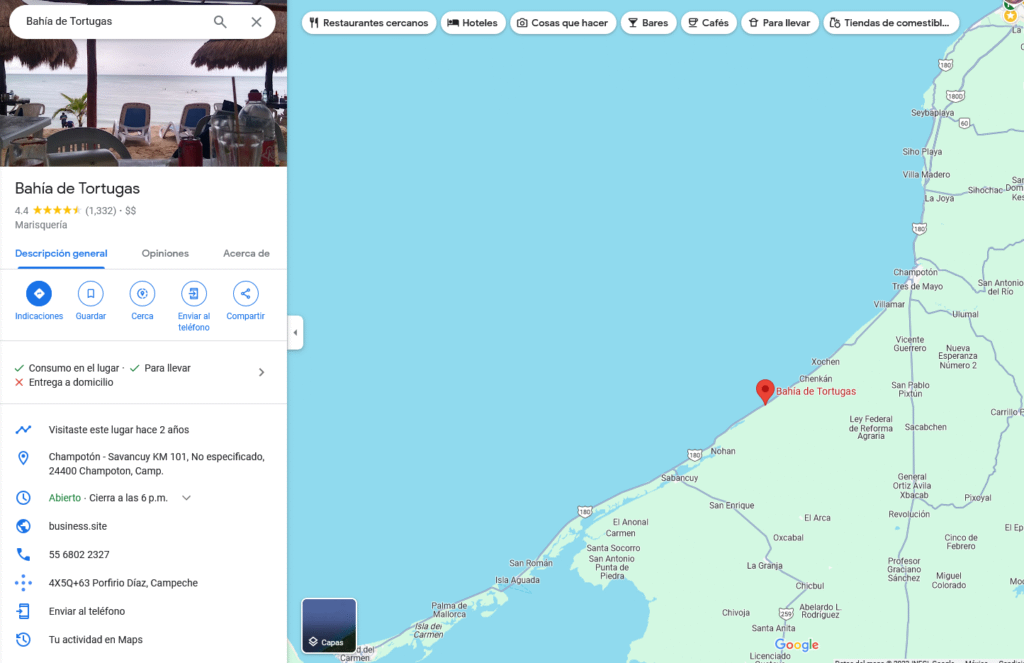This screenshot has height=663, width=1024.
Task: Share place using the Compartir icon
Action: click(x=245, y=294)
